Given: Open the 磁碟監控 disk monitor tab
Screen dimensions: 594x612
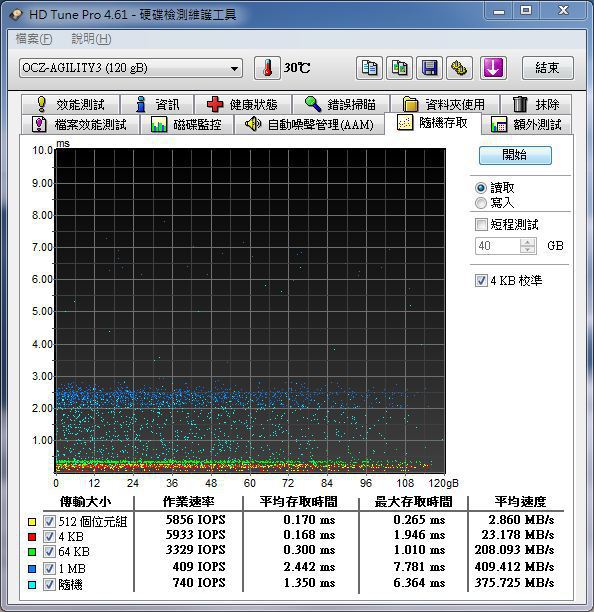Looking at the screenshot, I should (187, 125).
